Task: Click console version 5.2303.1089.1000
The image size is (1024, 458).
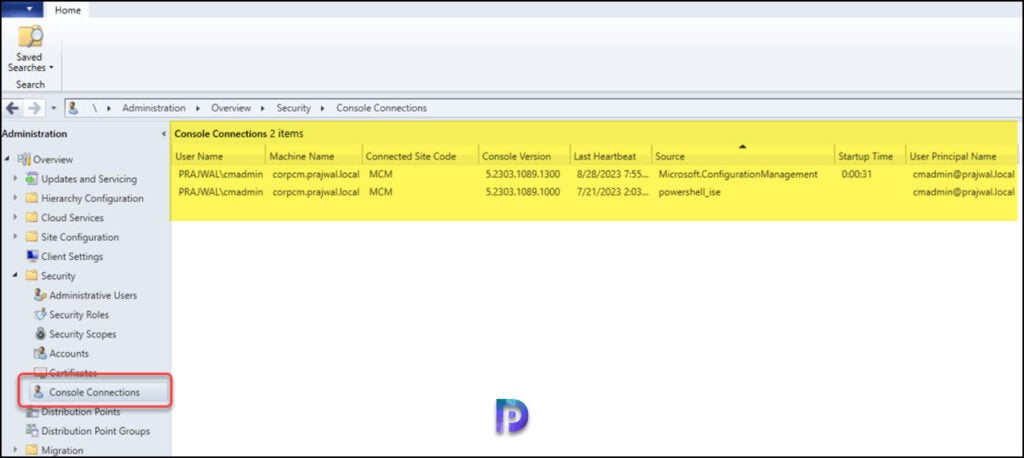Action: coord(523,192)
